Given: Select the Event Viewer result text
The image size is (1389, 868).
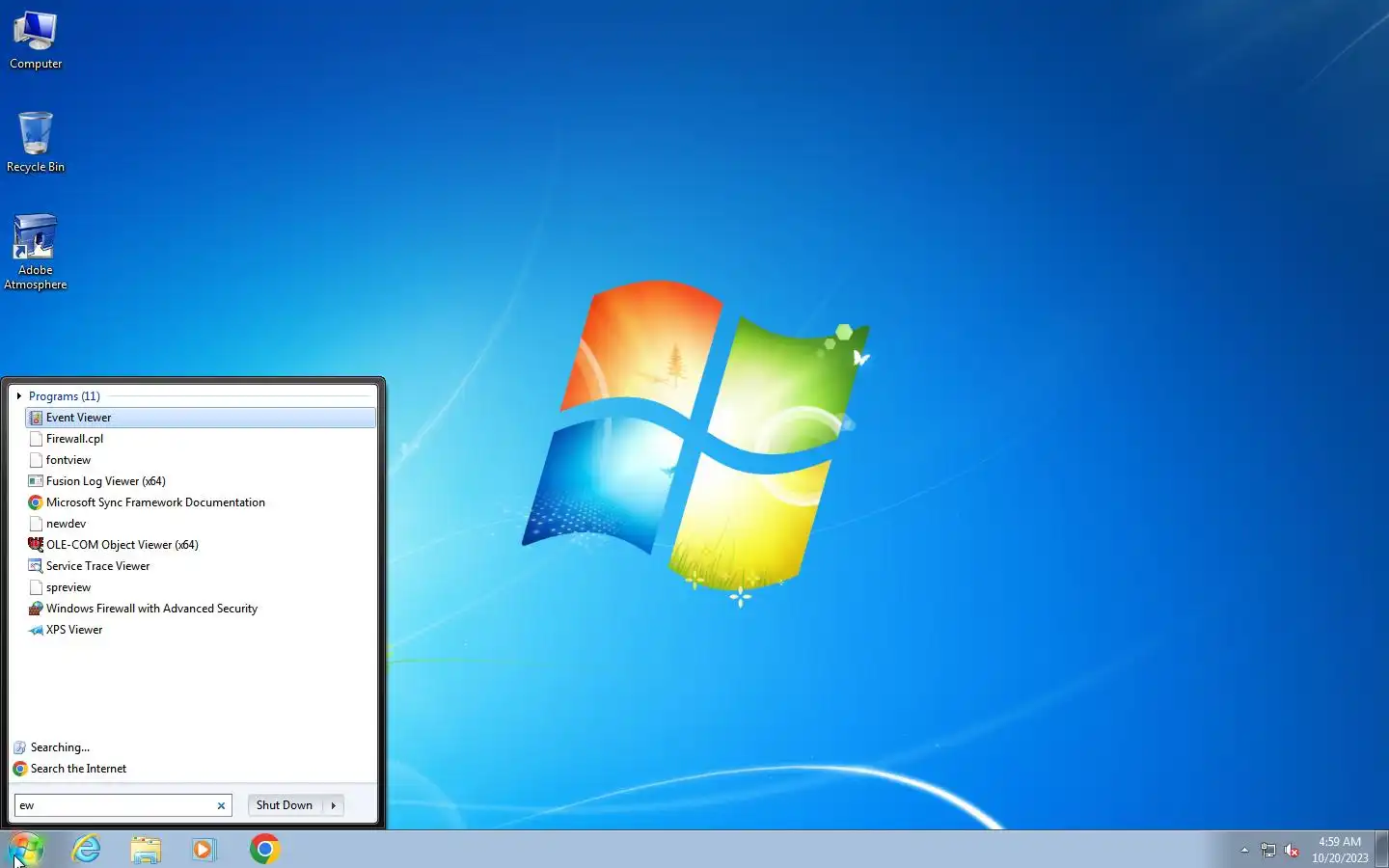Looking at the screenshot, I should coord(78,418).
